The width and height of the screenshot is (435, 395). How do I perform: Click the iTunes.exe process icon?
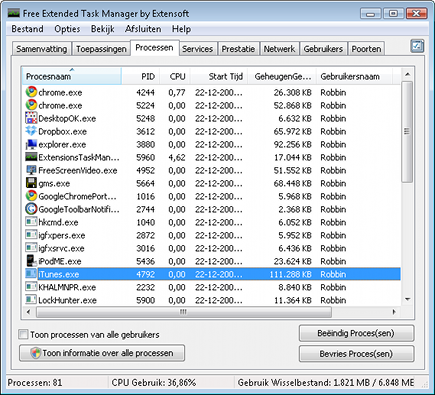(x=31, y=274)
